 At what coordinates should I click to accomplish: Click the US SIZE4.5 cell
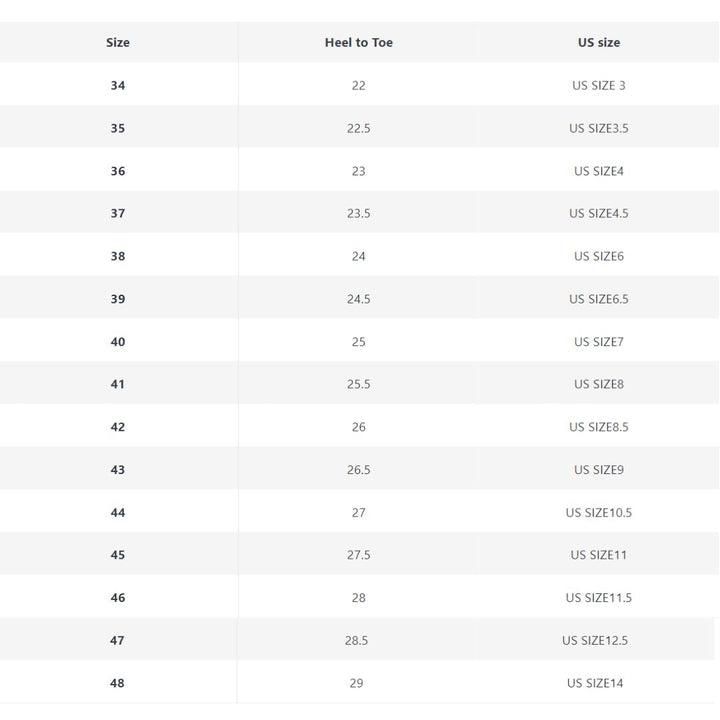[x=598, y=214]
